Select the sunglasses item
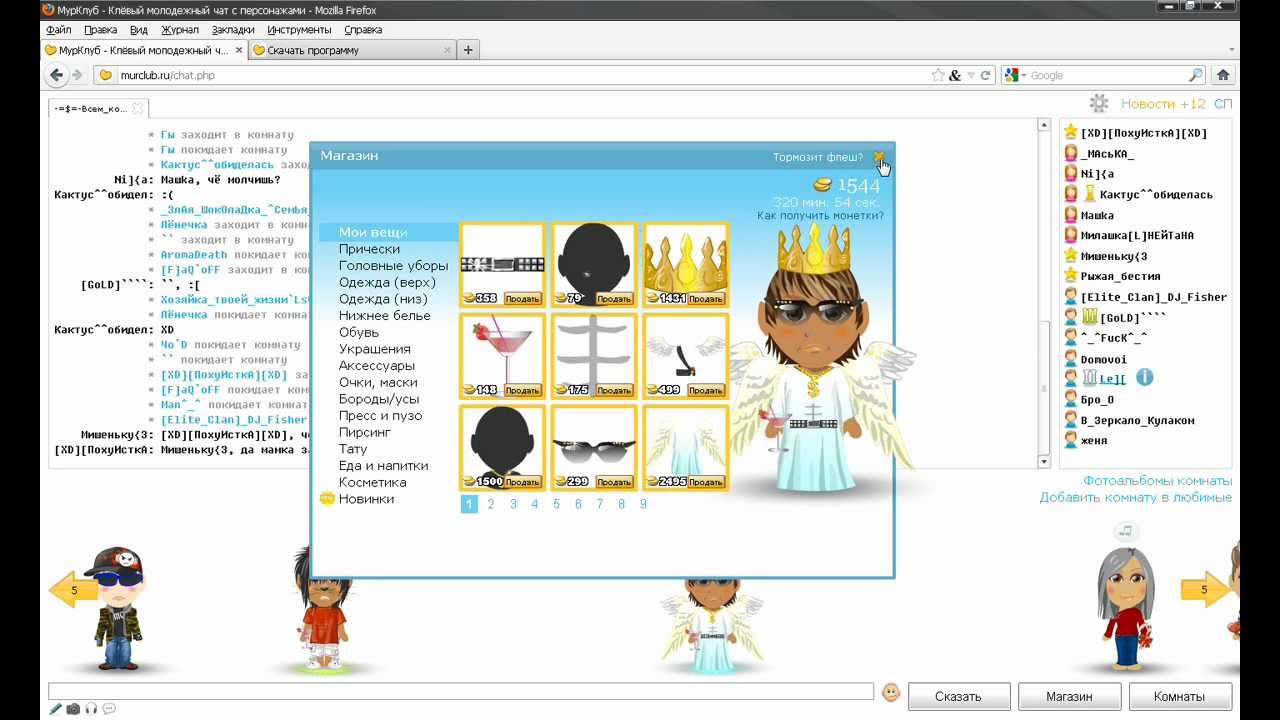The image size is (1280, 720). point(594,448)
